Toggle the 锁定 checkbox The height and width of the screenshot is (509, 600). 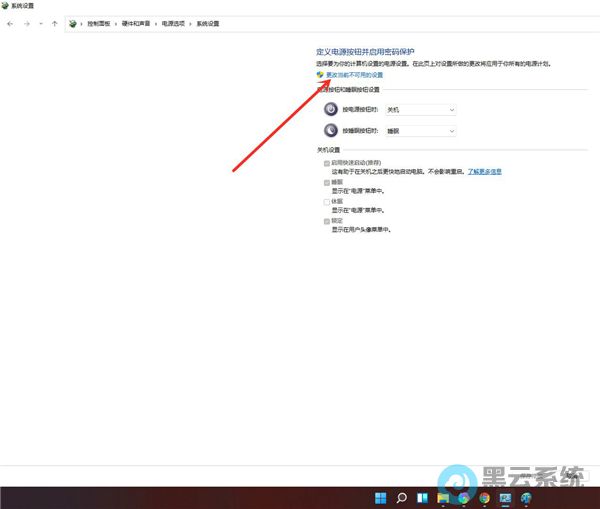tap(326, 220)
